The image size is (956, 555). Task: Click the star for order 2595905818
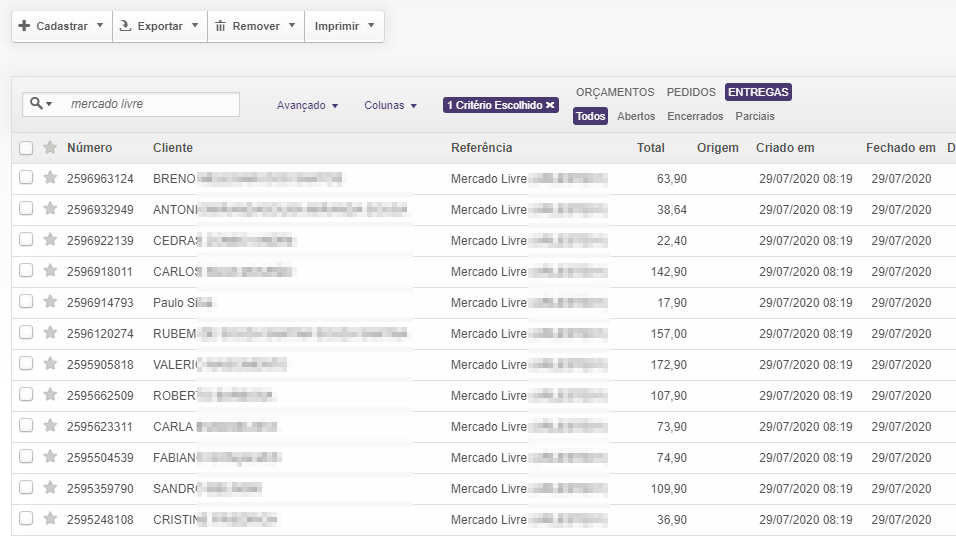coord(50,364)
